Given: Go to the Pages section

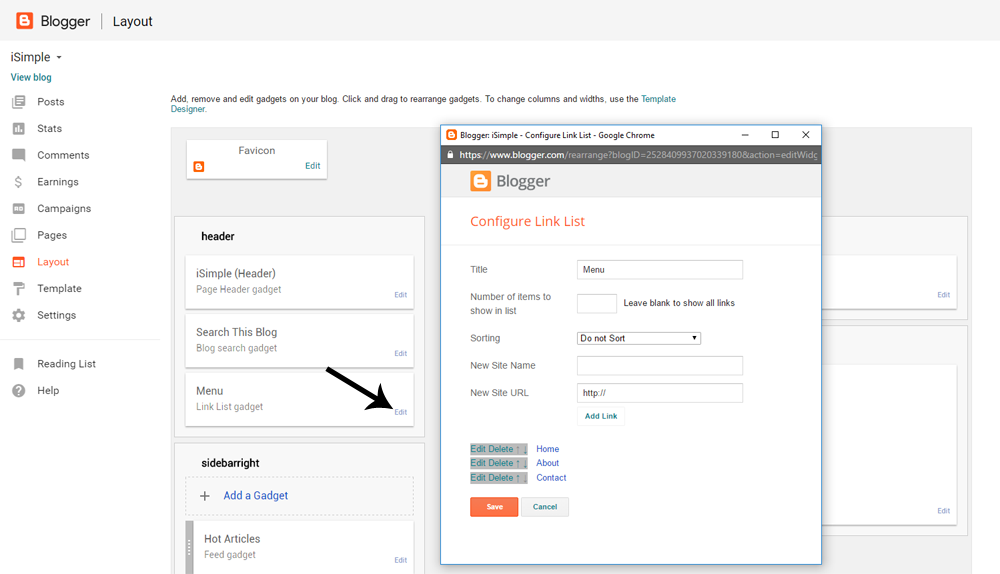Looking at the screenshot, I should tap(52, 235).
